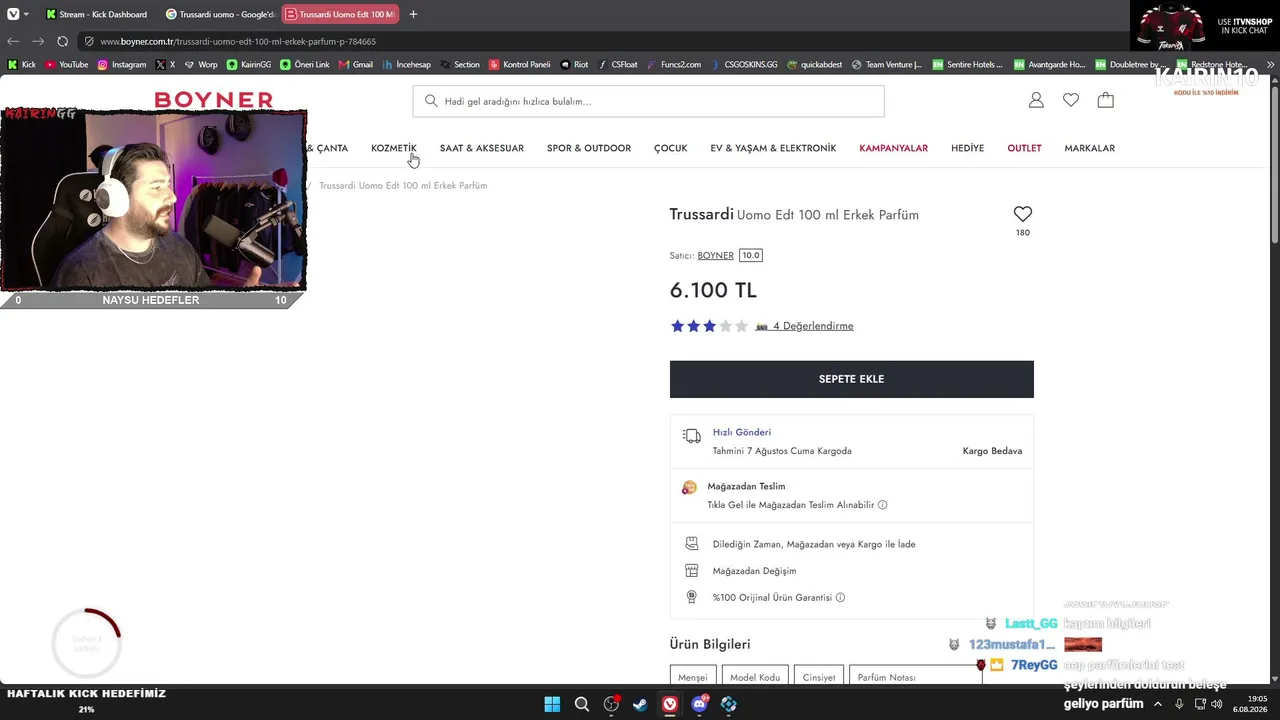Screen dimensions: 1280x720
Task: Open the Gmail bookmark
Action: tap(355, 64)
